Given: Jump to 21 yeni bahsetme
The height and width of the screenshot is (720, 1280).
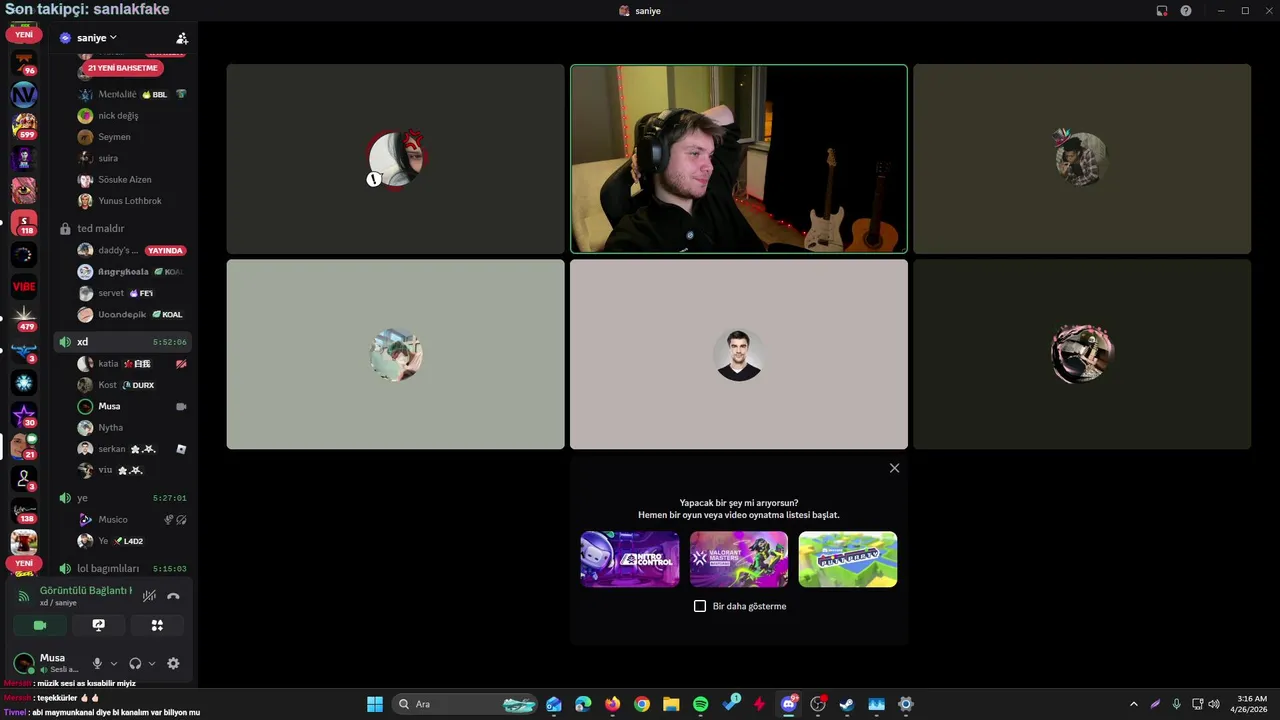Looking at the screenshot, I should (x=123, y=68).
